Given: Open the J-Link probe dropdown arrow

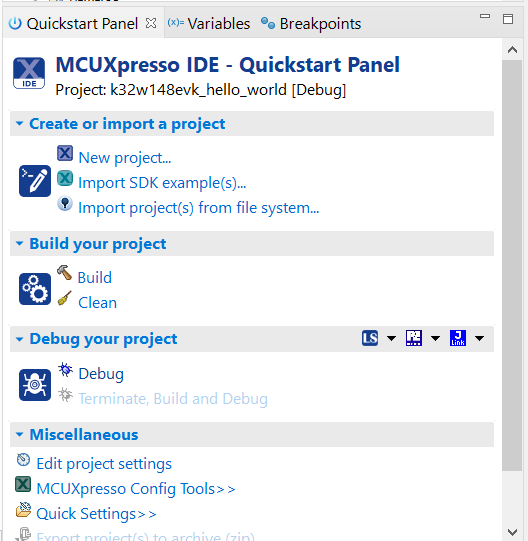Looking at the screenshot, I should [479, 338].
